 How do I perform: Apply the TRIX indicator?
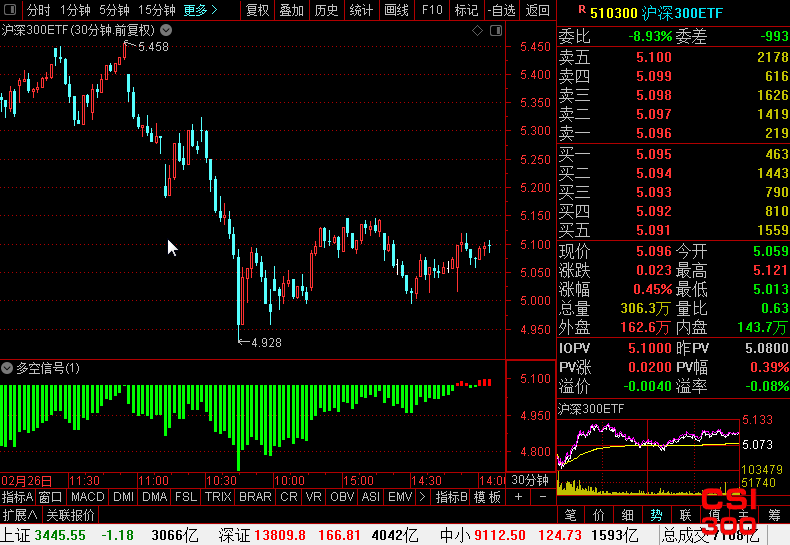point(218,497)
